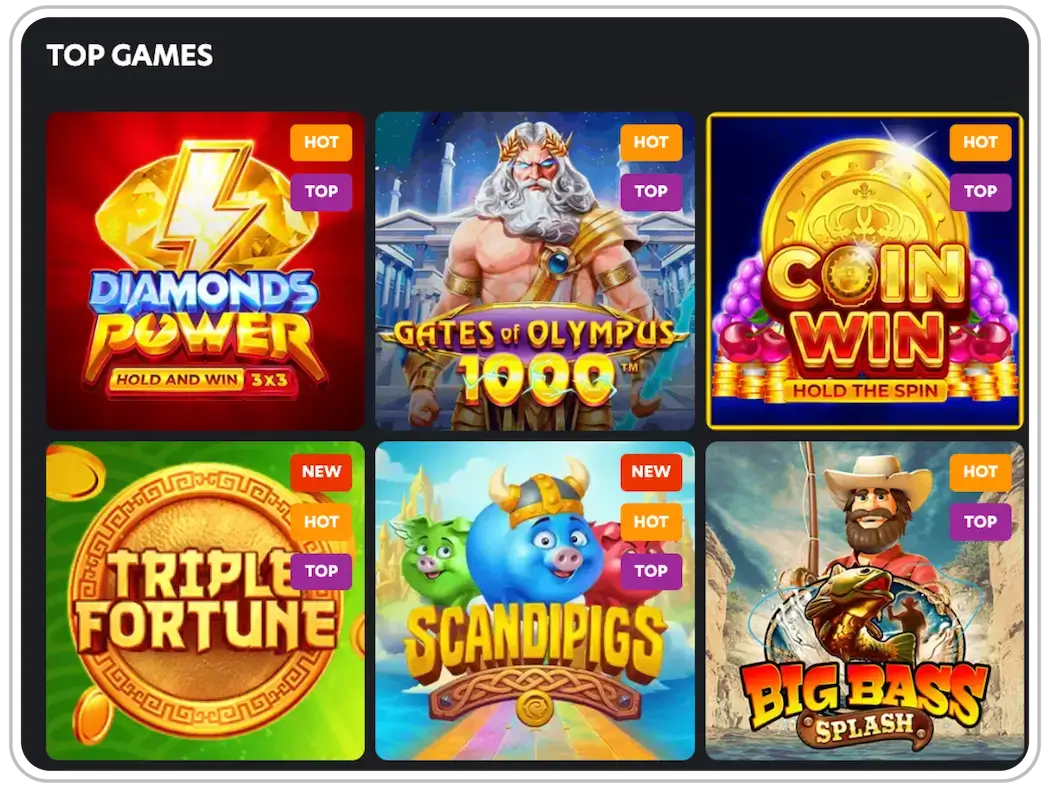The height and width of the screenshot is (788, 1050).
Task: Click NEW badge on Scandipigs
Action: click(651, 472)
